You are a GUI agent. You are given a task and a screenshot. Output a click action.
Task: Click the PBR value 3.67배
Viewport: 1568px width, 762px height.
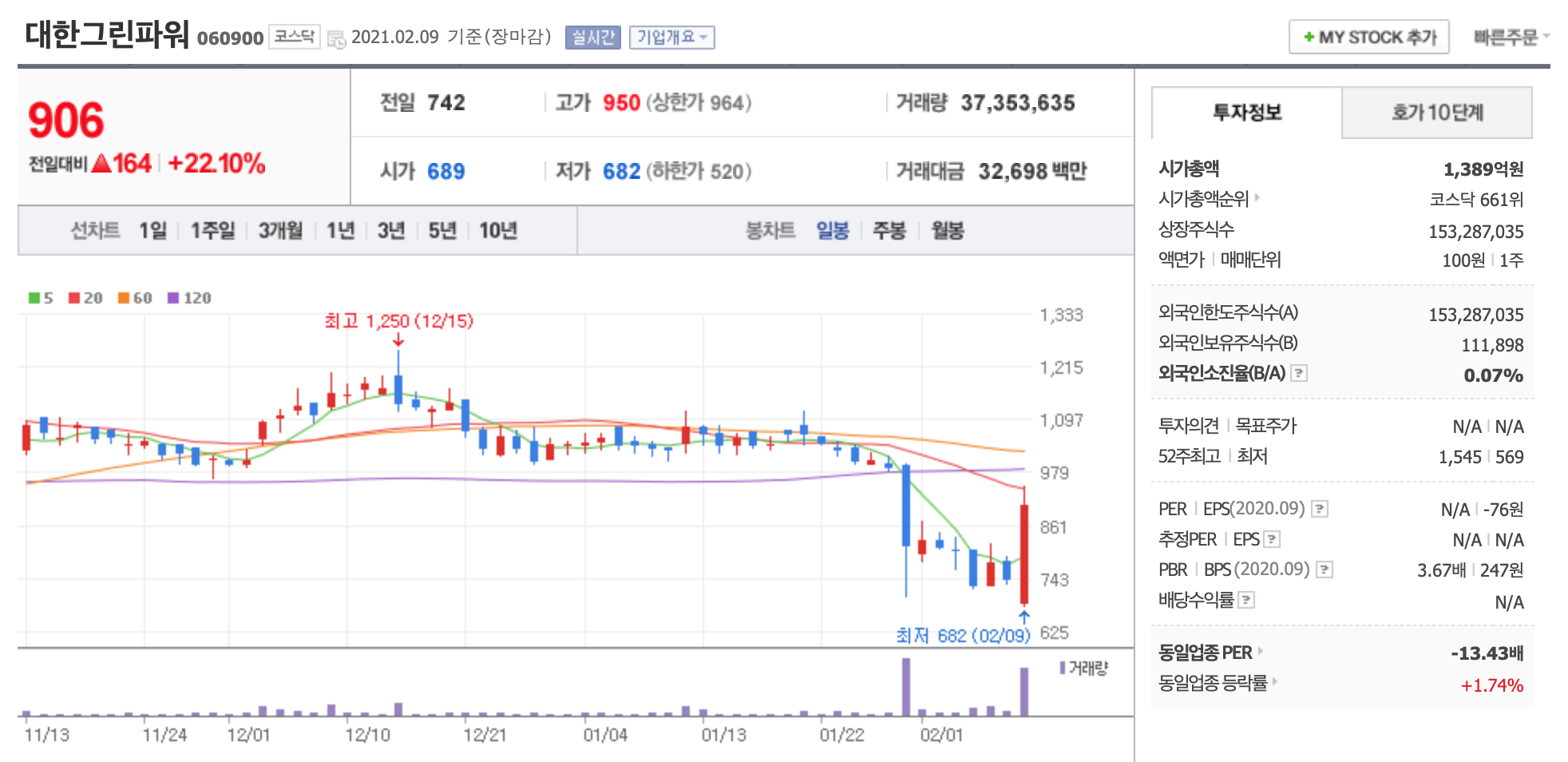point(1441,570)
